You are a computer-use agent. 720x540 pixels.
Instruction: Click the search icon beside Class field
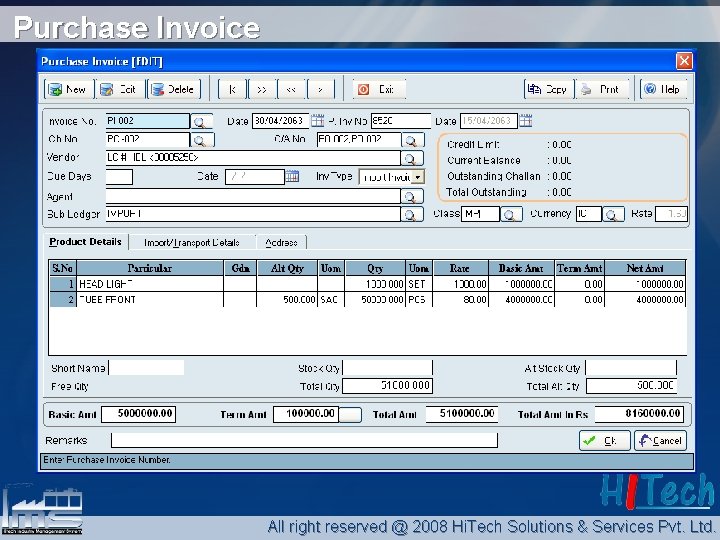click(511, 214)
